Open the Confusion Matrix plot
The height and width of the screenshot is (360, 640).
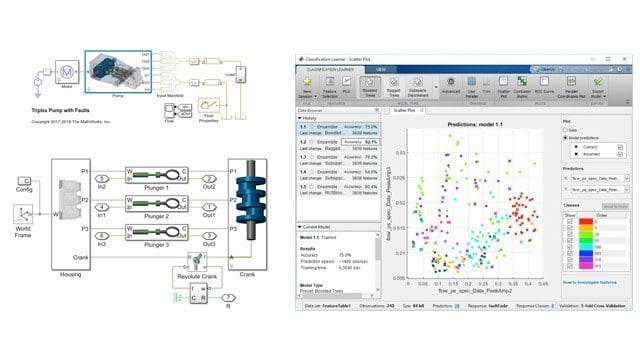[522, 87]
